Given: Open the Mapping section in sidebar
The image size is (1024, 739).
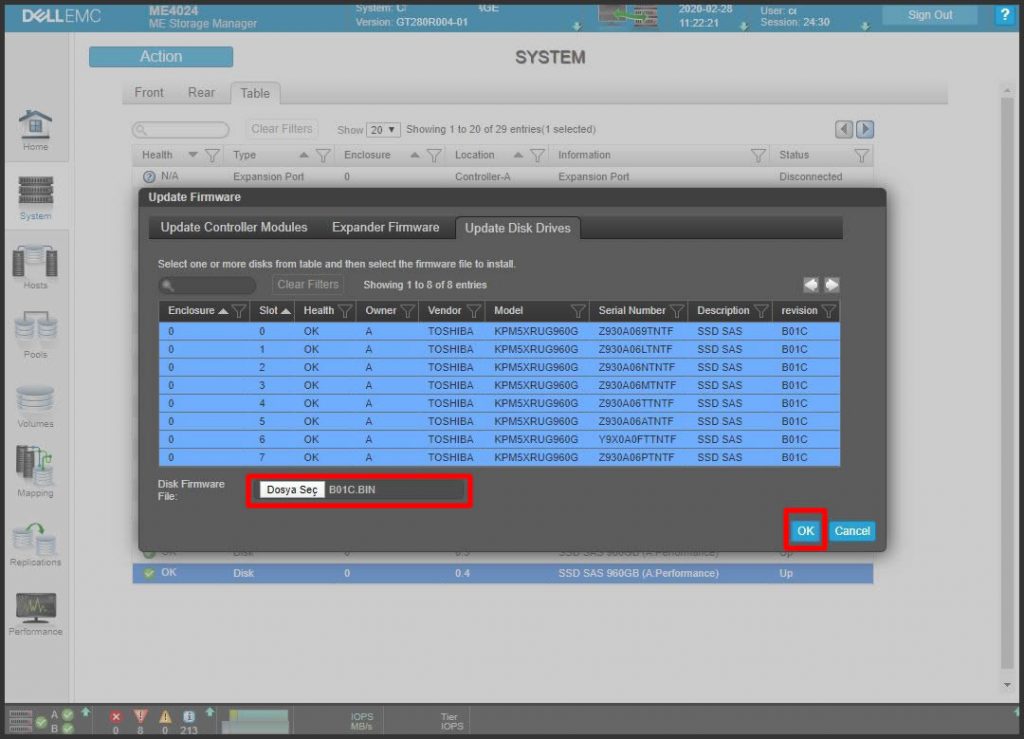Looking at the screenshot, I should 35,471.
